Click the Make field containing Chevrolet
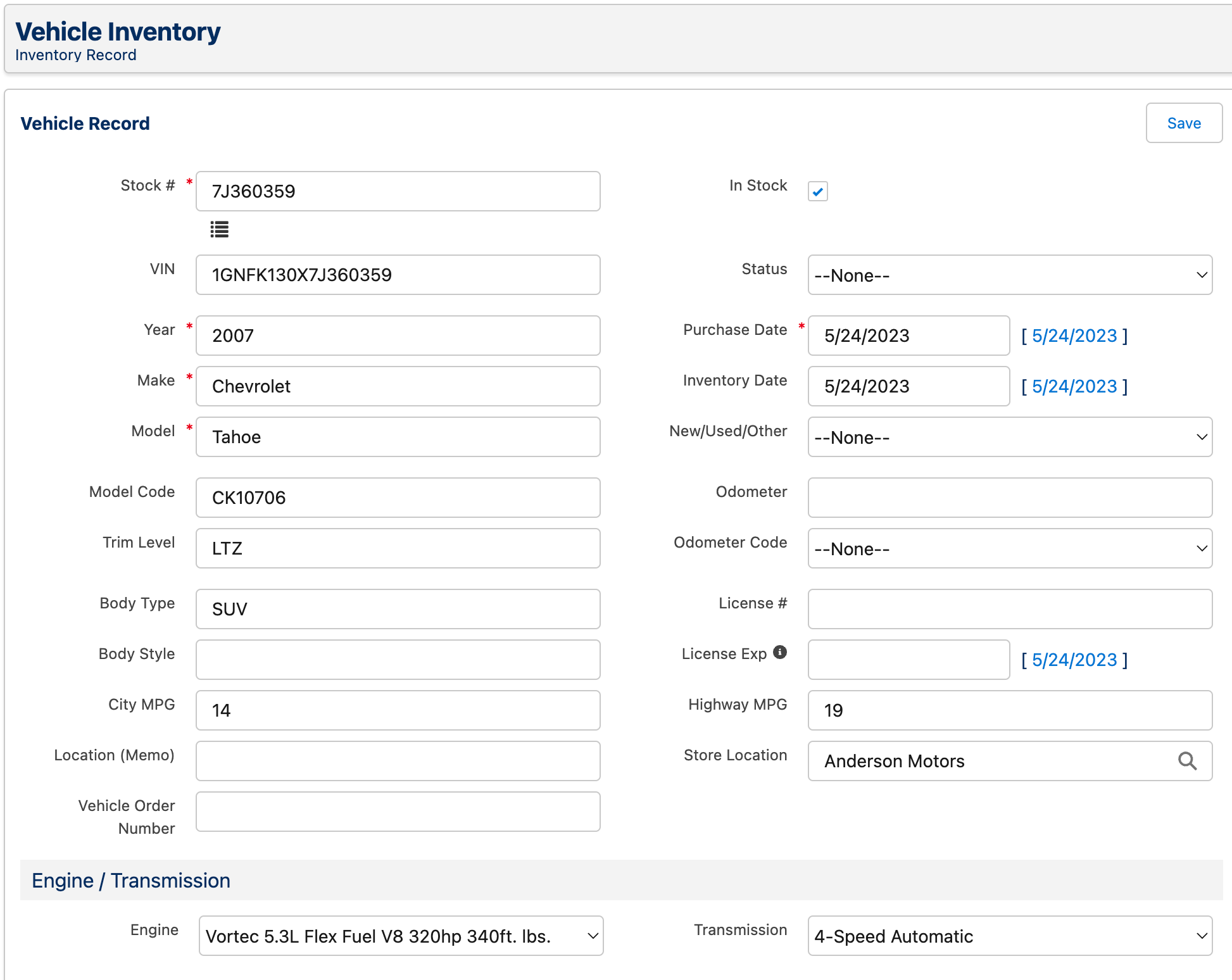The width and height of the screenshot is (1232, 980). pyautogui.click(x=398, y=386)
